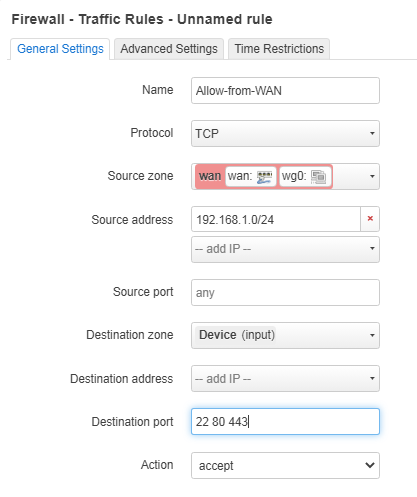417x497 pixels.
Task: Click the Destination port input field
Action: pyautogui.click(x=285, y=422)
